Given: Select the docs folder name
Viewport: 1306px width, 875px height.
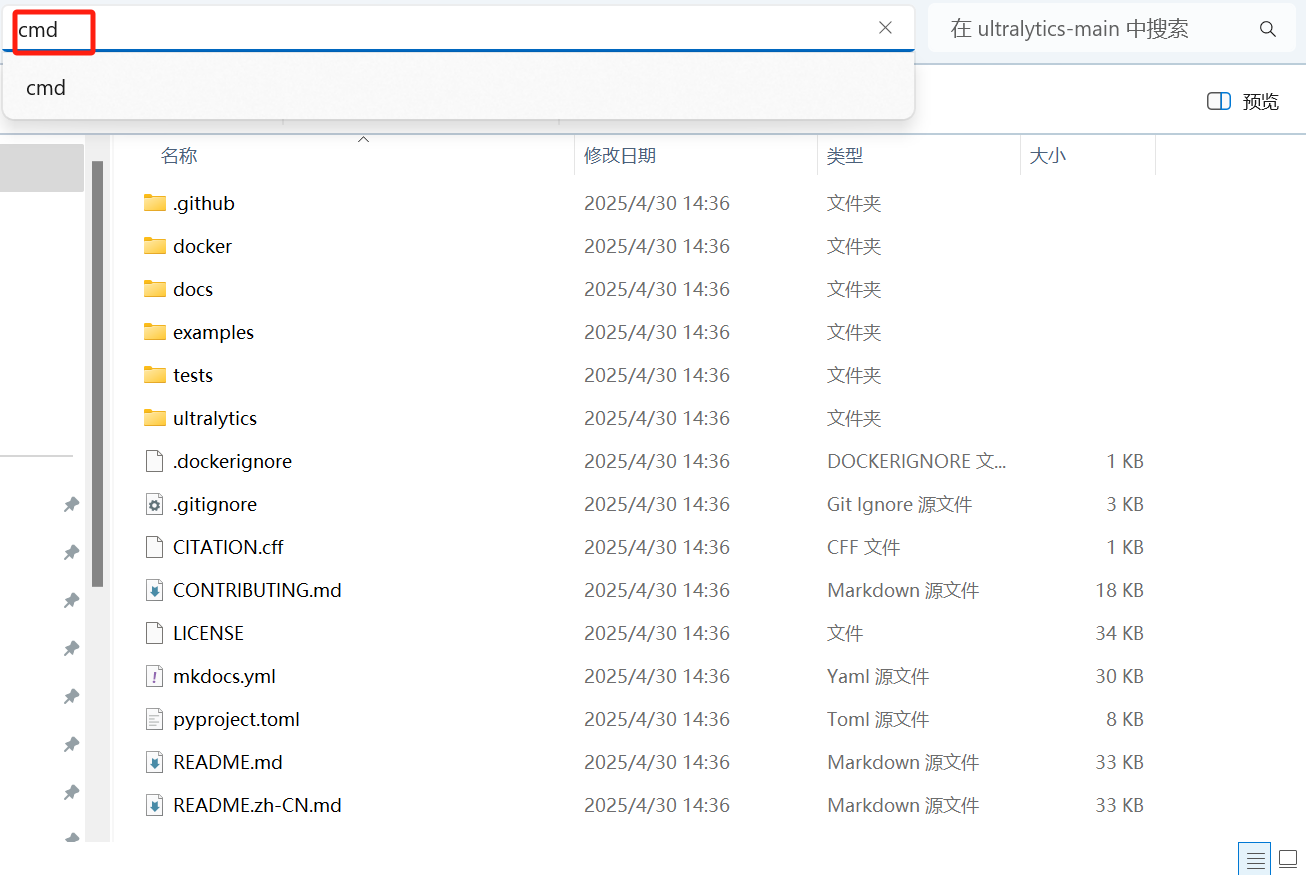Looking at the screenshot, I should tap(193, 289).
